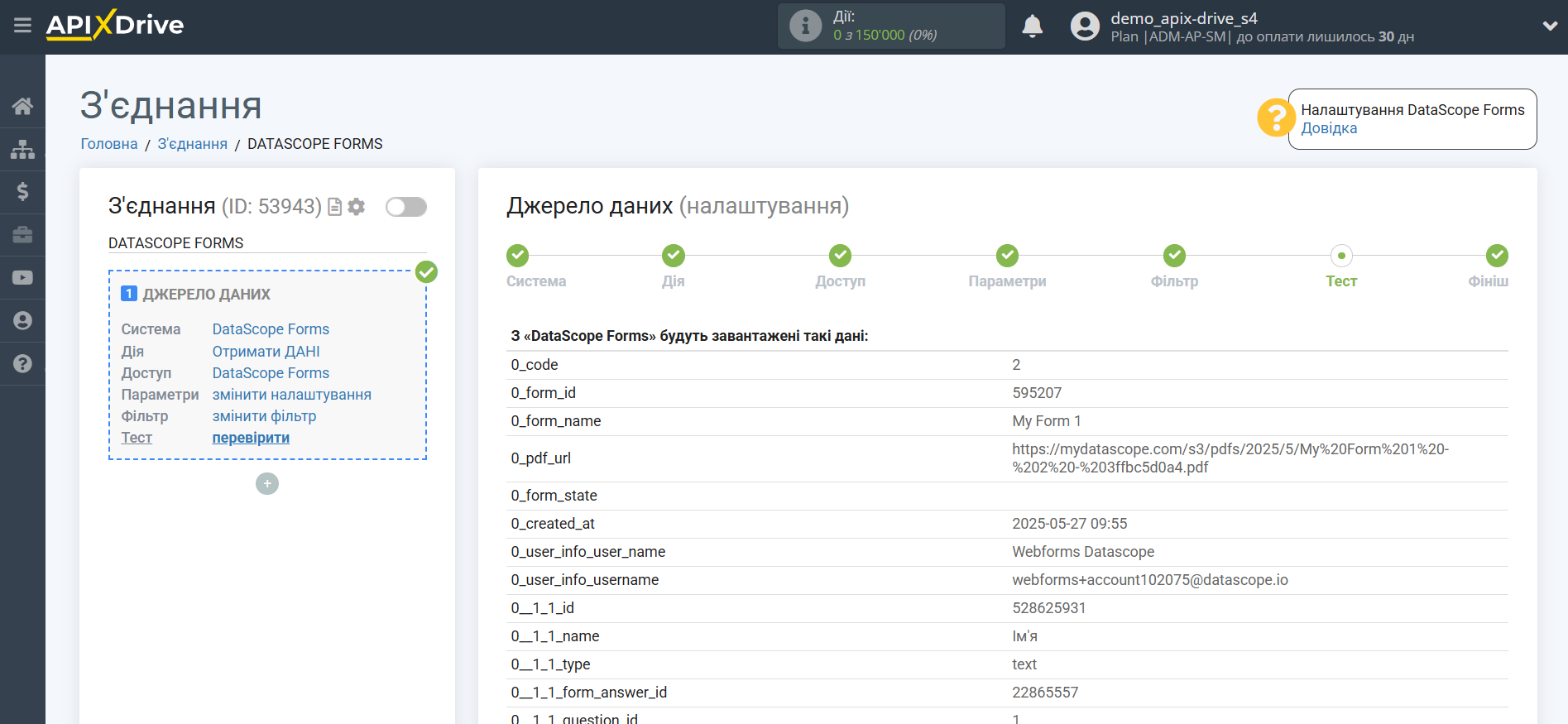Click the My Form 1 value
The height and width of the screenshot is (724, 1568).
(1047, 421)
